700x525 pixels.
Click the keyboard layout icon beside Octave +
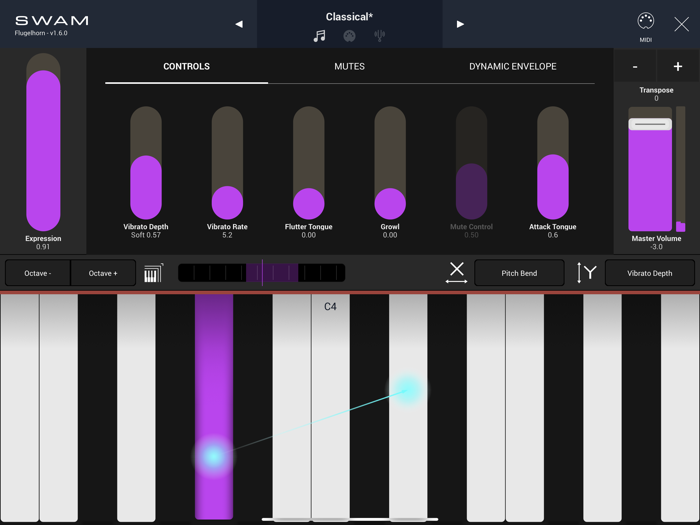click(153, 273)
